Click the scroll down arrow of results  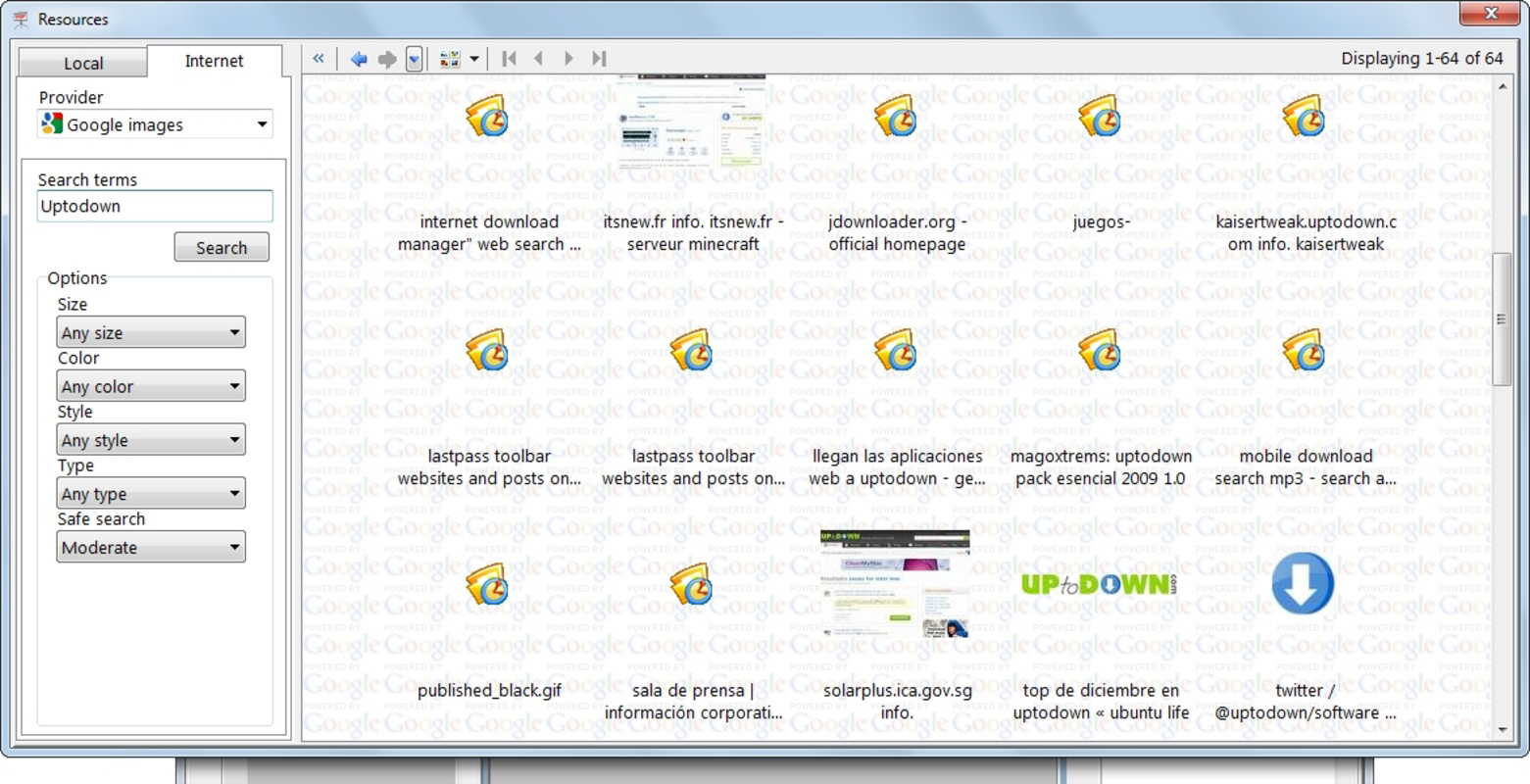[1502, 730]
